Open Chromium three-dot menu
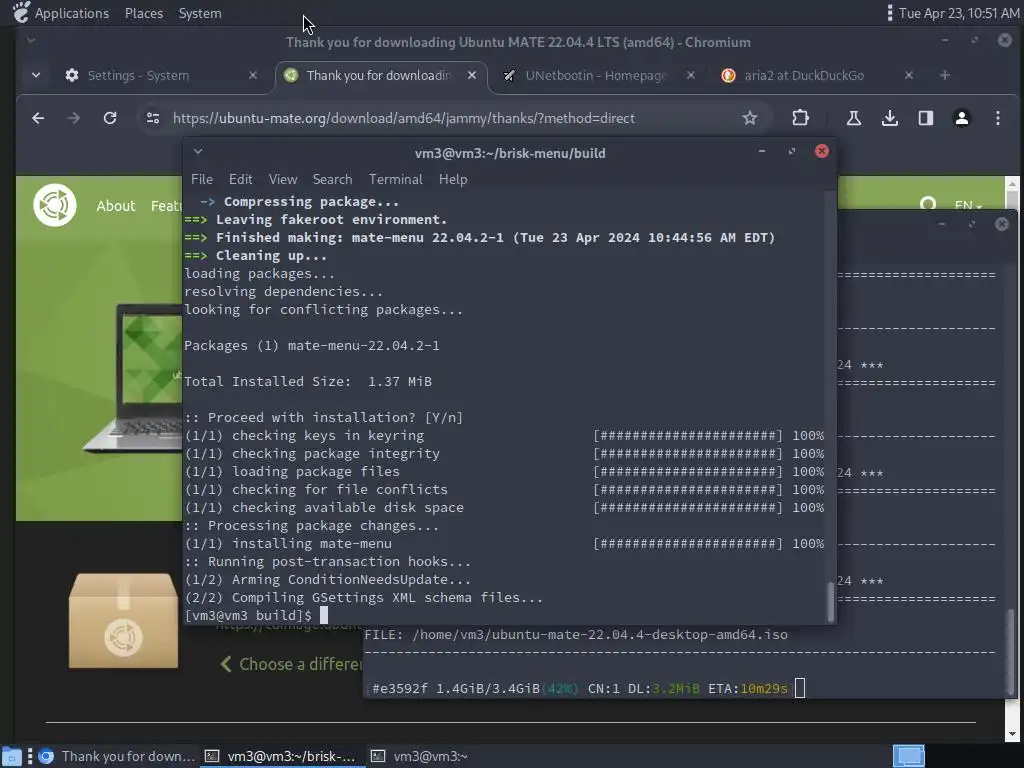The width and height of the screenshot is (1024, 768). coord(997,118)
